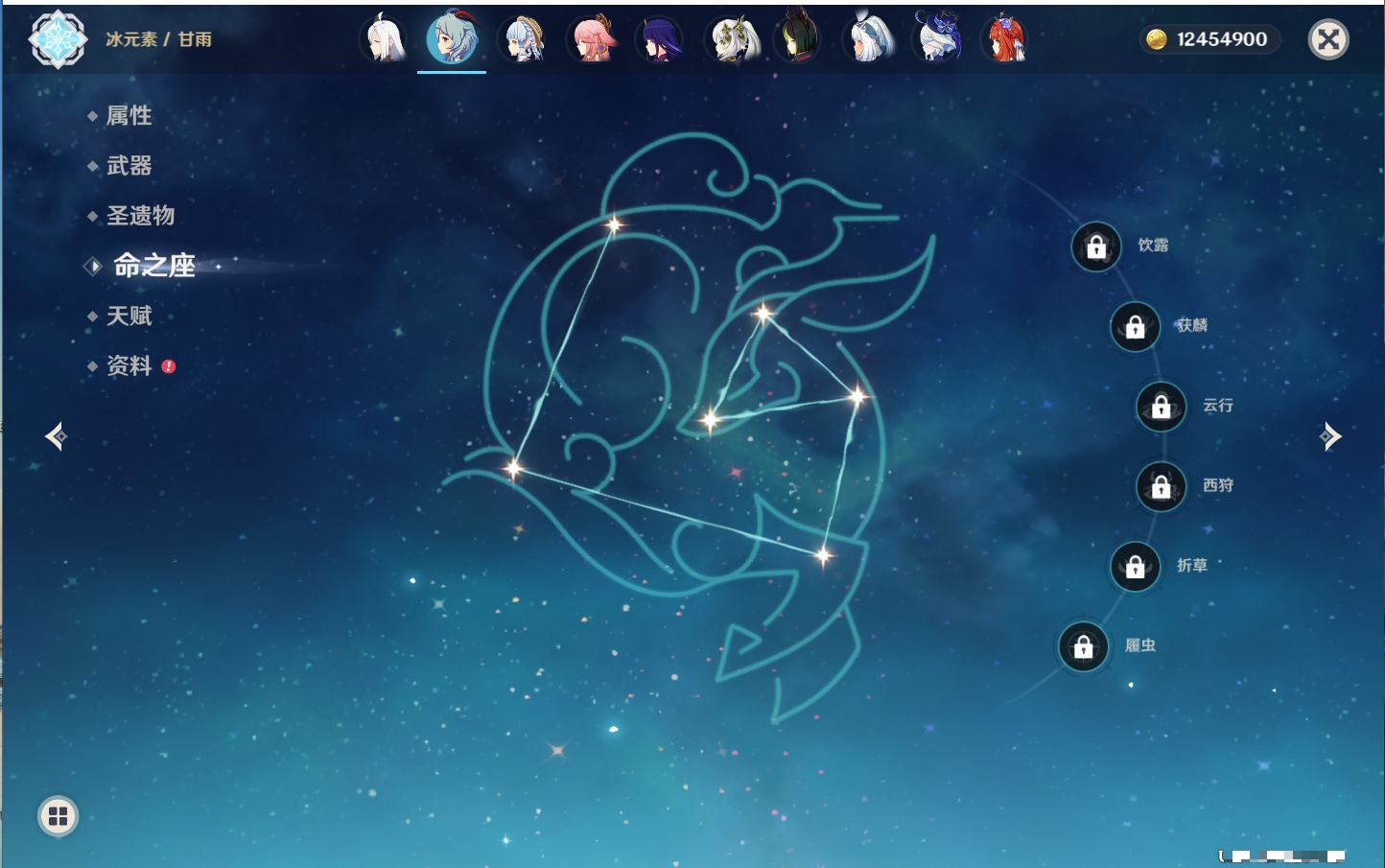This screenshot has height=868, width=1385.
Task: Open the 天赋 talents page
Action: point(129,316)
